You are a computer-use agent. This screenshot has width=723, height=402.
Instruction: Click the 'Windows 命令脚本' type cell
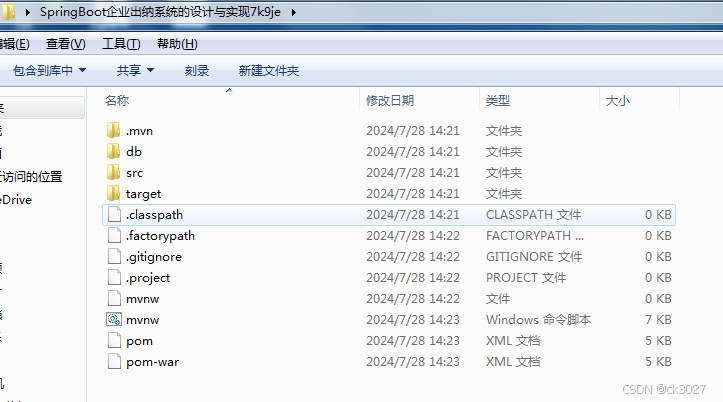tap(539, 319)
